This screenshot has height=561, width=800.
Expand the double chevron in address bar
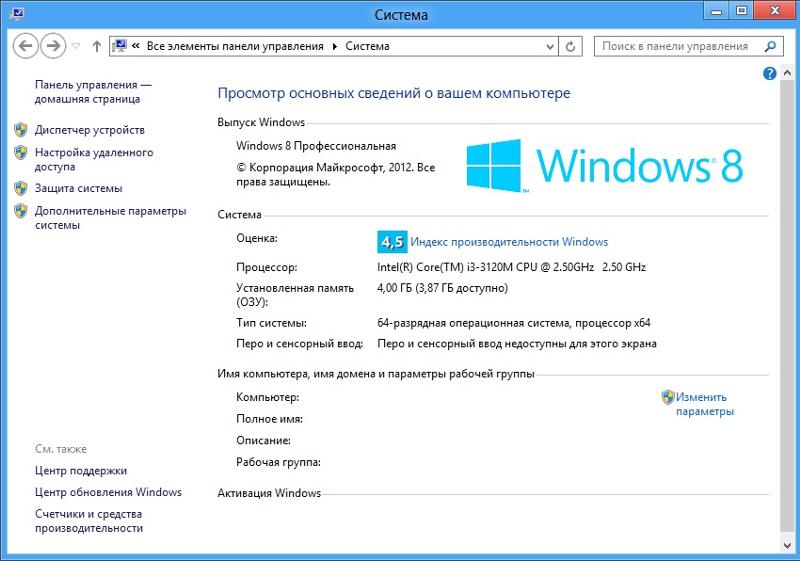136,46
